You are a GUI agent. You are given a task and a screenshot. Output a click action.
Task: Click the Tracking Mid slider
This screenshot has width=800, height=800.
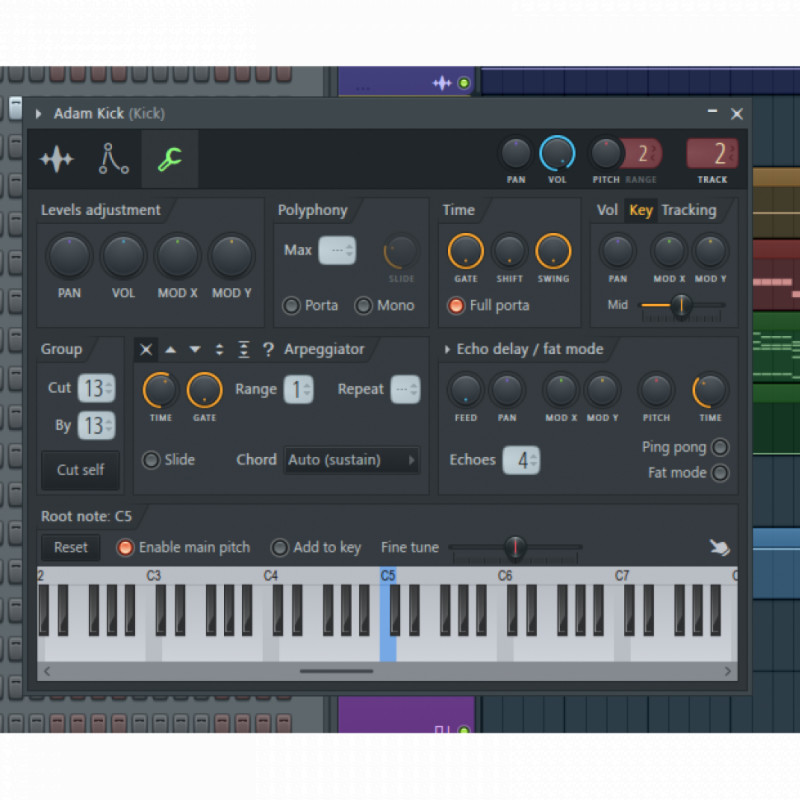tap(682, 305)
